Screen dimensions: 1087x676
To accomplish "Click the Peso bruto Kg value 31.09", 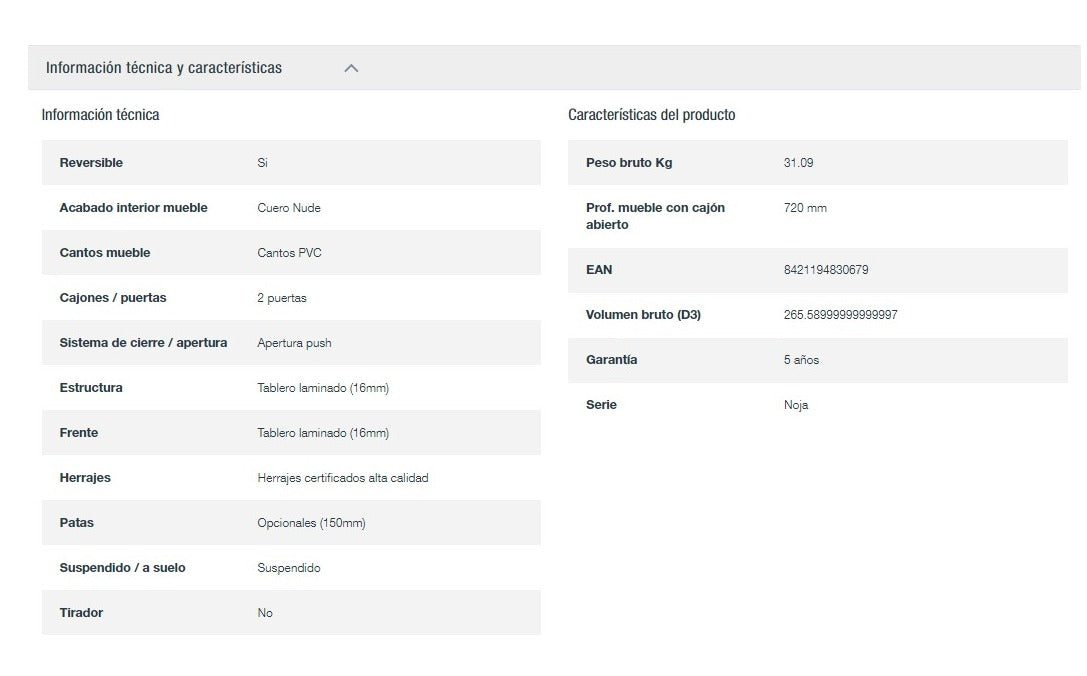I will (798, 163).
